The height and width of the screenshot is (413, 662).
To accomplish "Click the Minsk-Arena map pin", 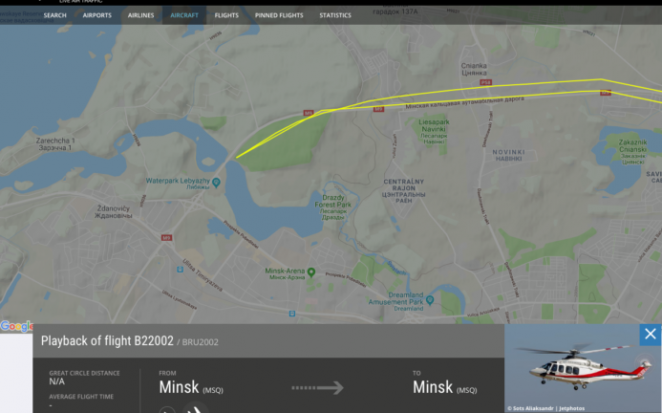I will pos(311,272).
